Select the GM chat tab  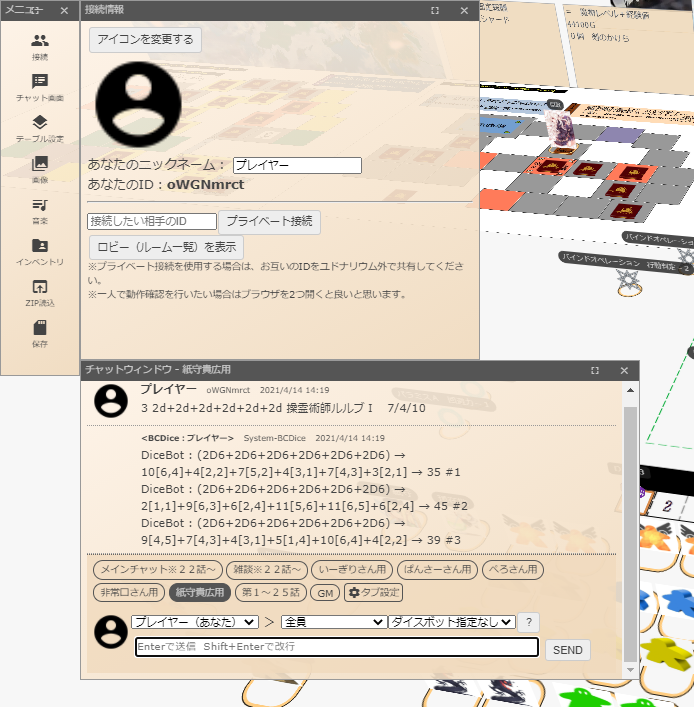[x=325, y=593]
